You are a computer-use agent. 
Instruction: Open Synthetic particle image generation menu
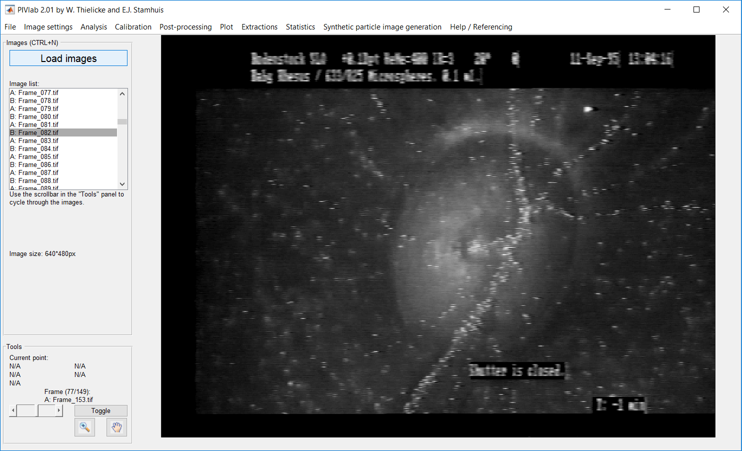382,27
